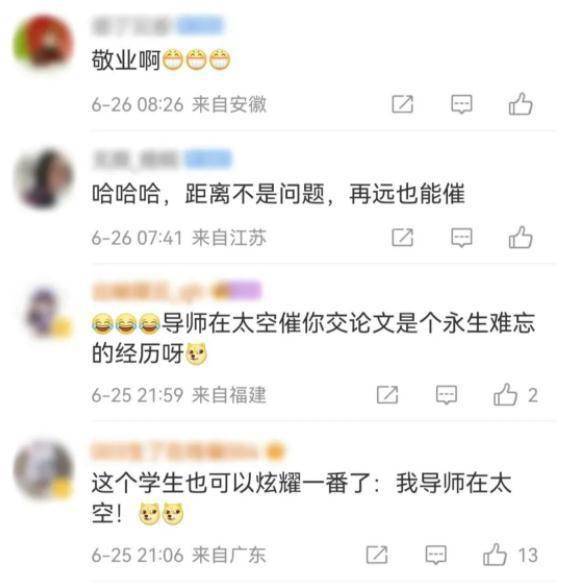Screen dimensions: 565x588
Task: Reply to the 距离不是问题 comment
Action: 462,237
